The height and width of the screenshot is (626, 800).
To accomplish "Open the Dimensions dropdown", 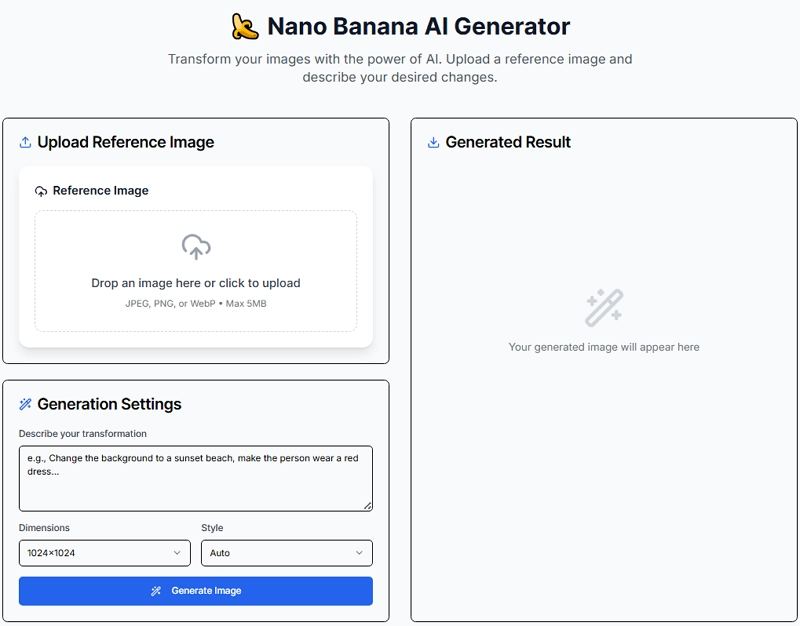I will [x=103, y=552].
